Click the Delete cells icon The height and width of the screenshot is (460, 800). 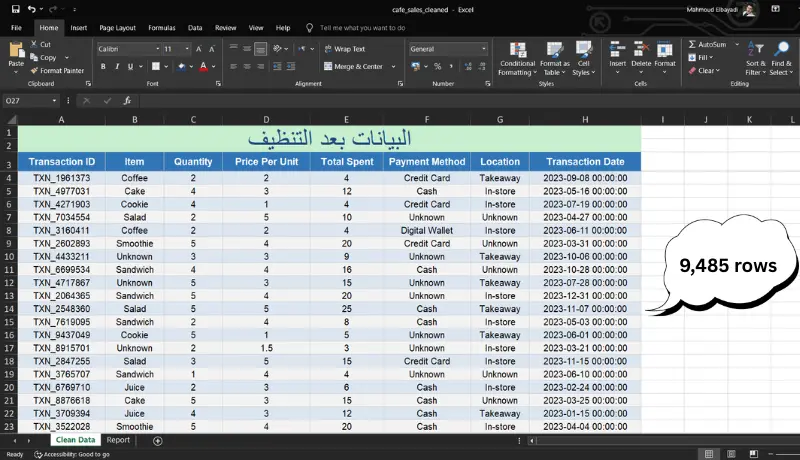(641, 50)
